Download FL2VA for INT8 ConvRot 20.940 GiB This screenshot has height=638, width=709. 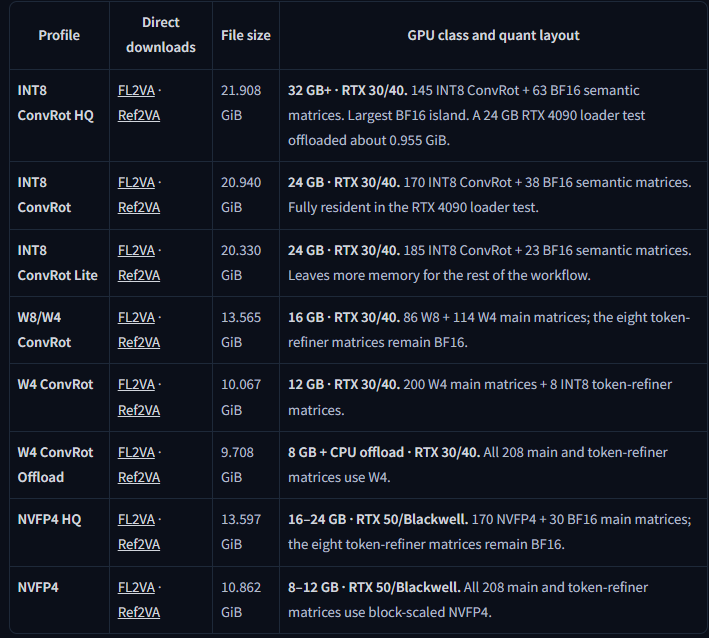136,182
